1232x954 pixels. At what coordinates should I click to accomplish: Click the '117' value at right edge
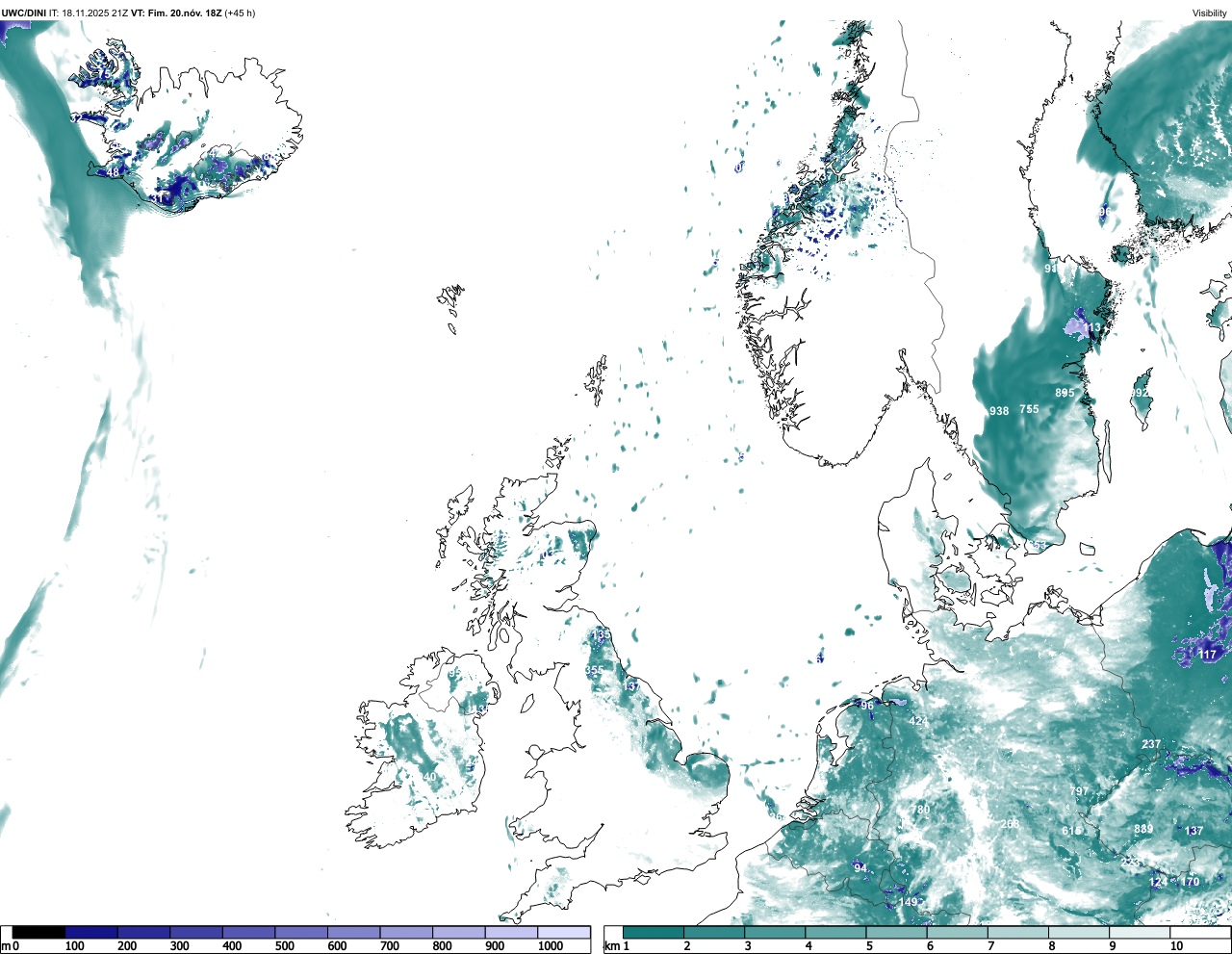coord(1208,655)
